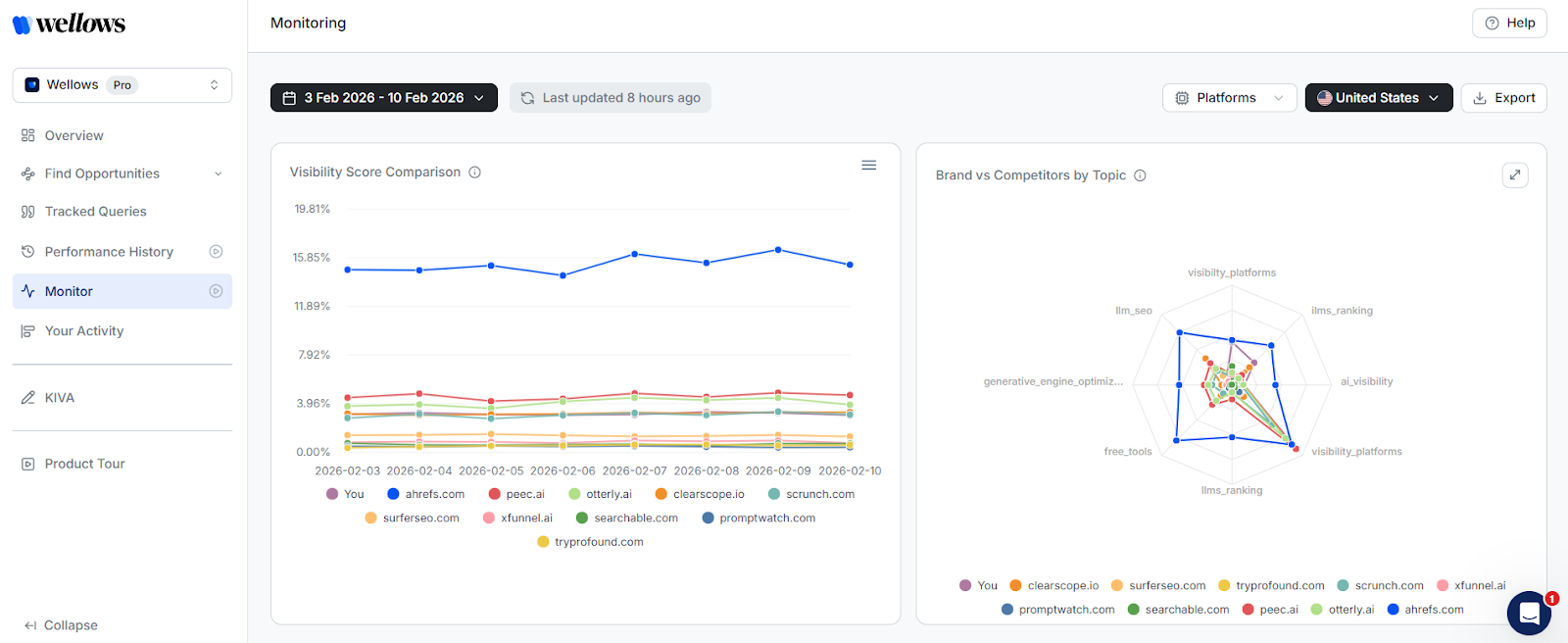Open the Platforms filter dropdown
Viewport: 1568px width, 643px height.
point(1229,98)
